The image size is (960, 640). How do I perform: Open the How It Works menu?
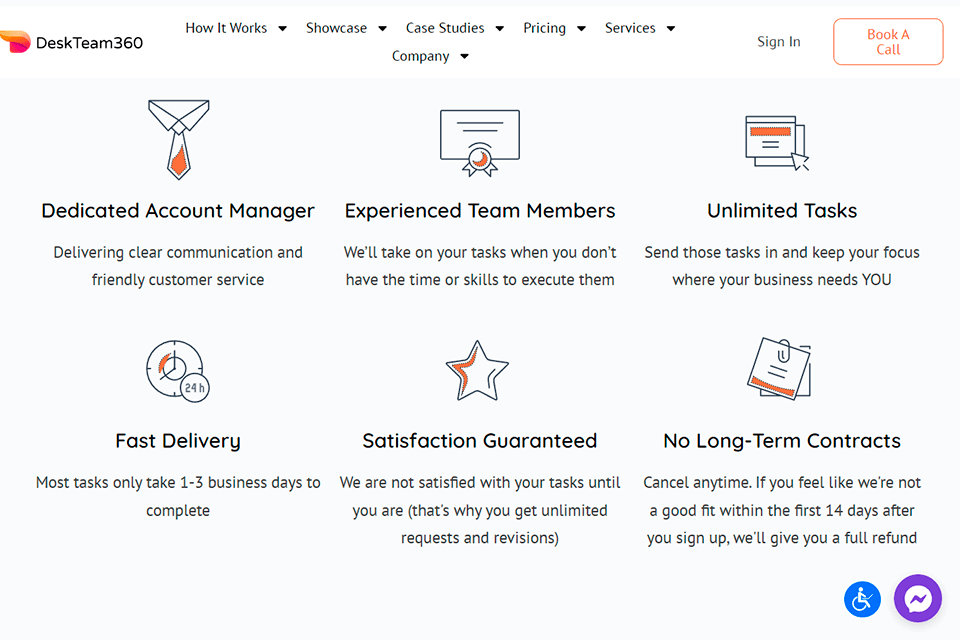coord(227,28)
